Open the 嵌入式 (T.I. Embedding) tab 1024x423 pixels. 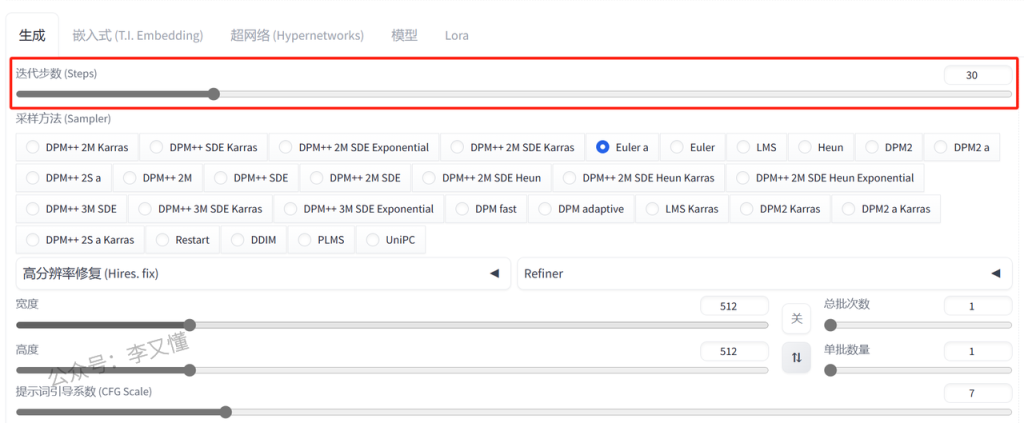(138, 35)
